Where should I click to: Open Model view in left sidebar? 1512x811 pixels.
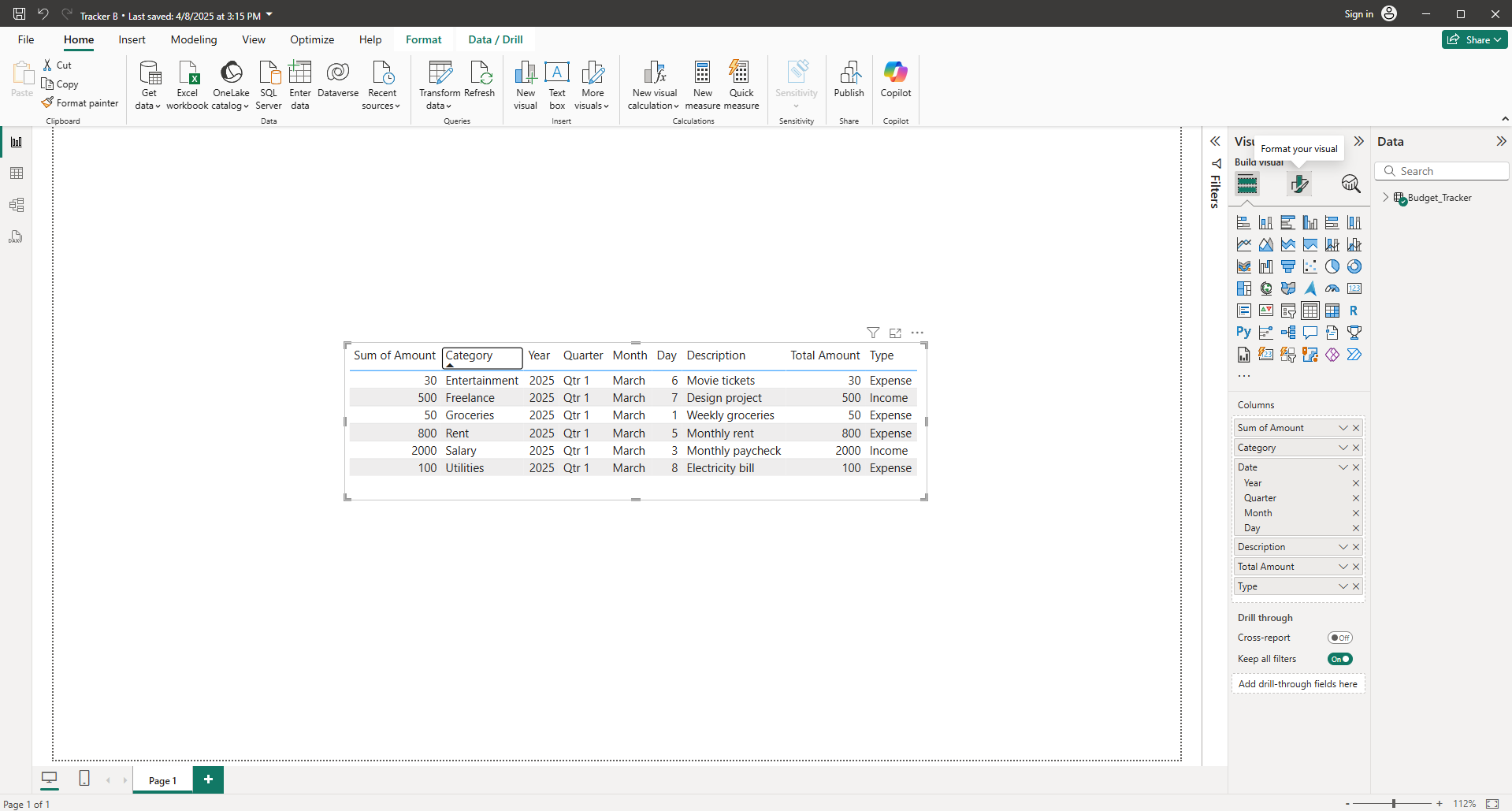coord(17,205)
